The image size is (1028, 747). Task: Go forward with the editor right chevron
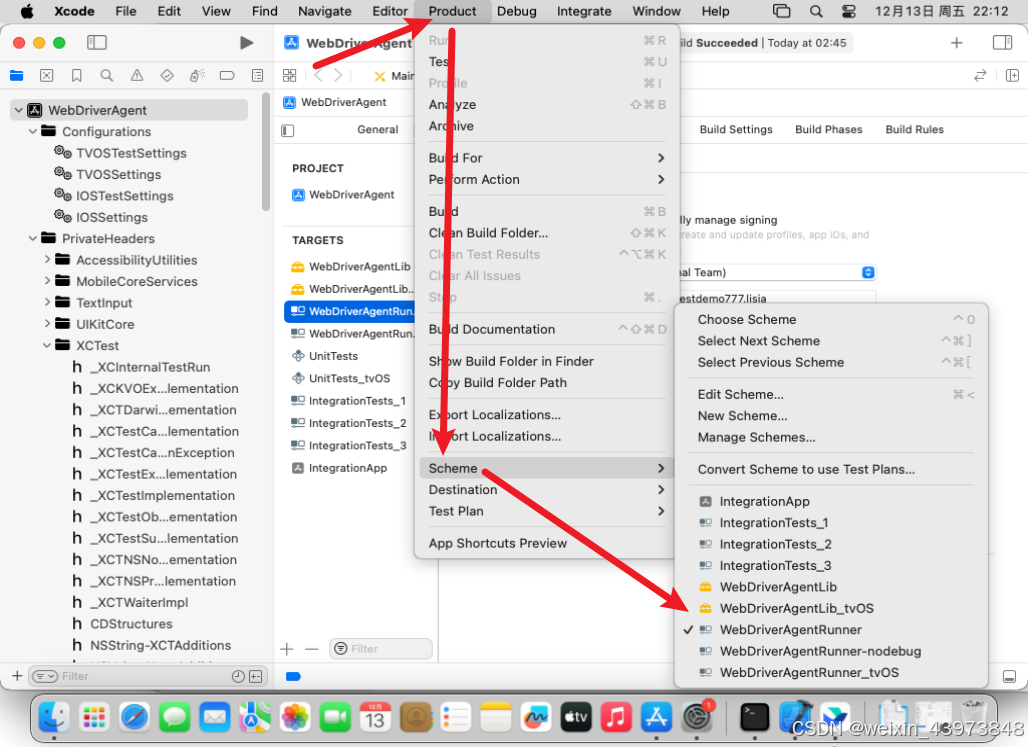tap(338, 75)
